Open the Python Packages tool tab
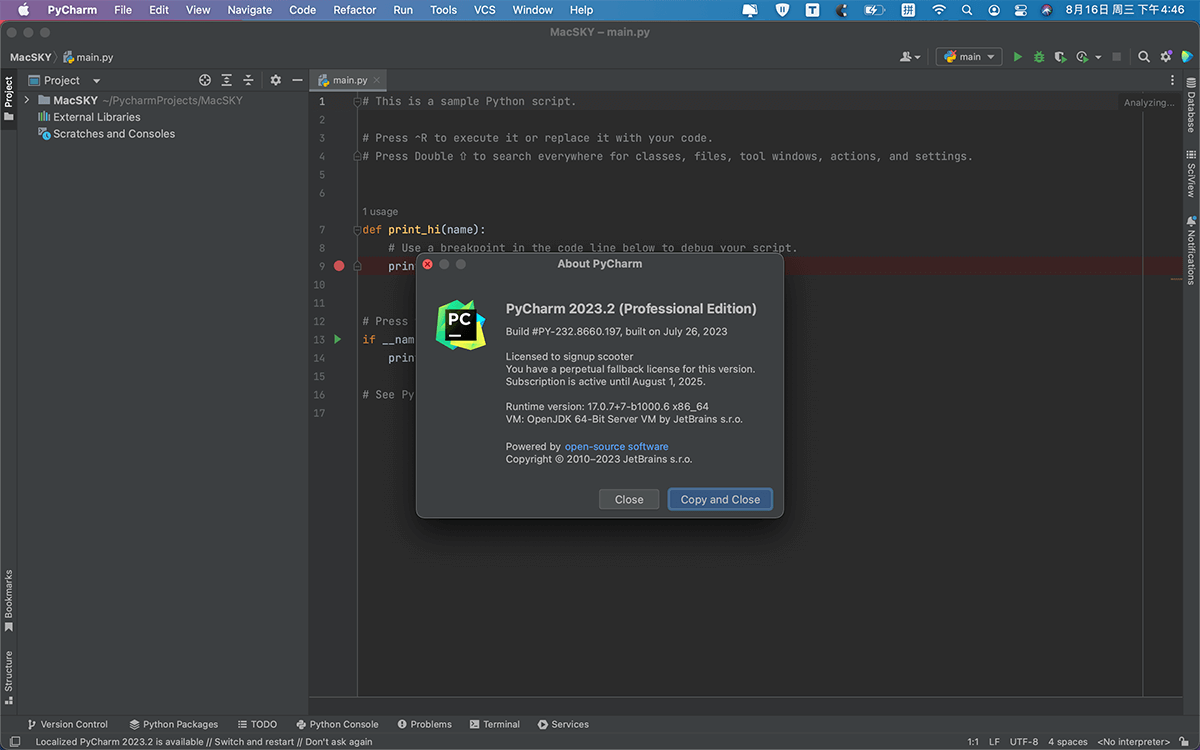Image resolution: width=1200 pixels, height=750 pixels. tap(173, 724)
